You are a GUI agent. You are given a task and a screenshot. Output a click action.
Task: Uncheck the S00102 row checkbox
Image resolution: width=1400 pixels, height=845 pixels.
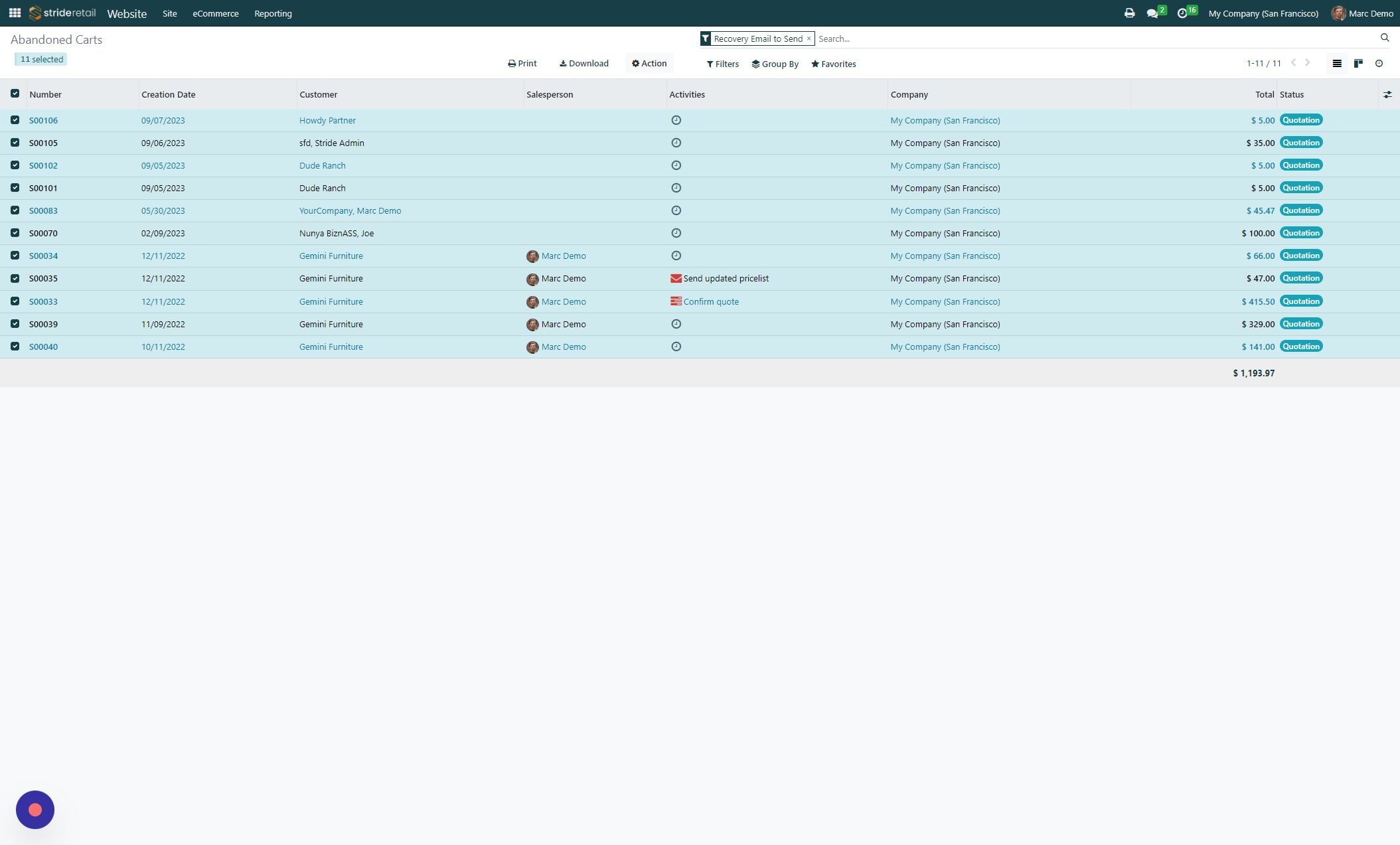coord(15,165)
